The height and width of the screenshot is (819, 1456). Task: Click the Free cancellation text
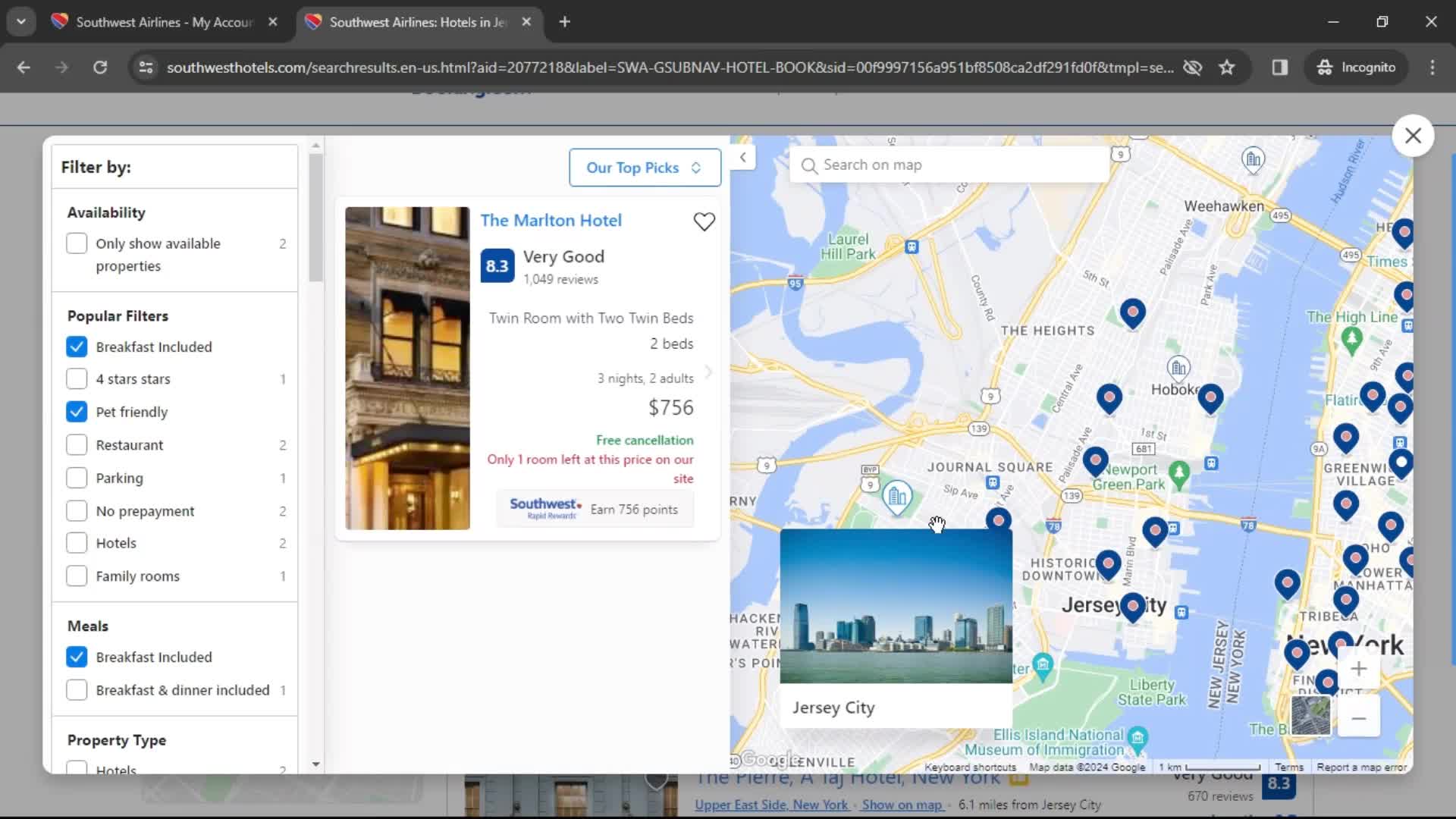pyautogui.click(x=645, y=441)
